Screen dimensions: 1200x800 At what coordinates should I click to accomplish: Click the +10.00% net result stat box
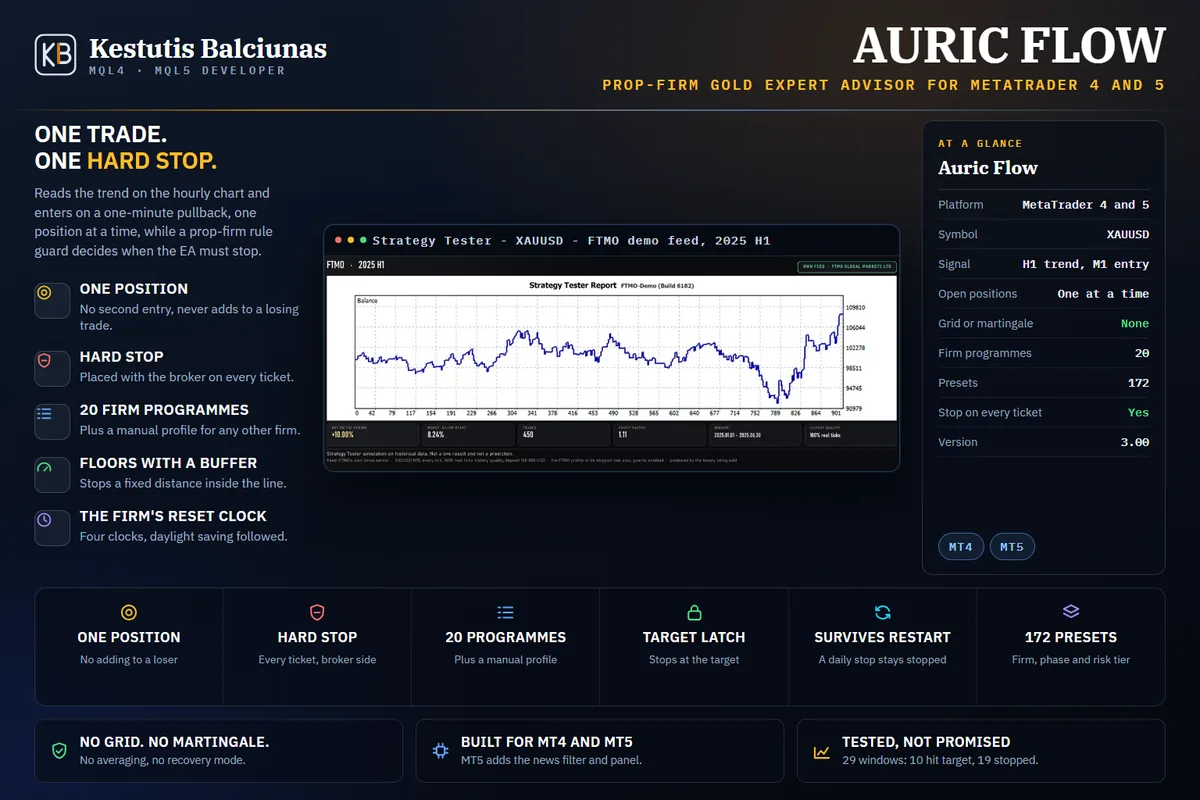pyautogui.click(x=373, y=434)
